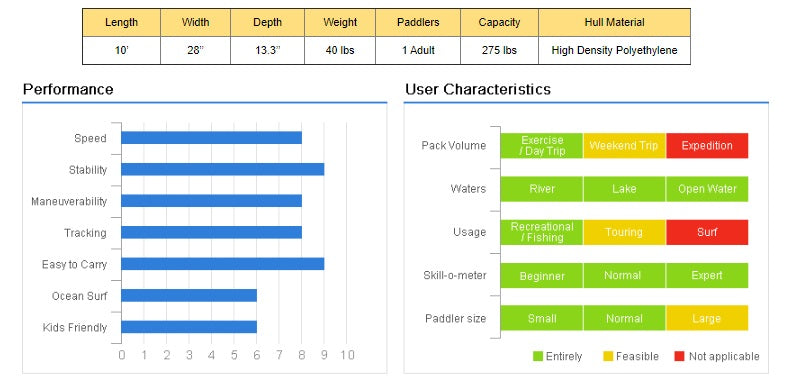This screenshot has width=791, height=381.
Task: Click the Easy to Carry bar
Action: (222, 263)
